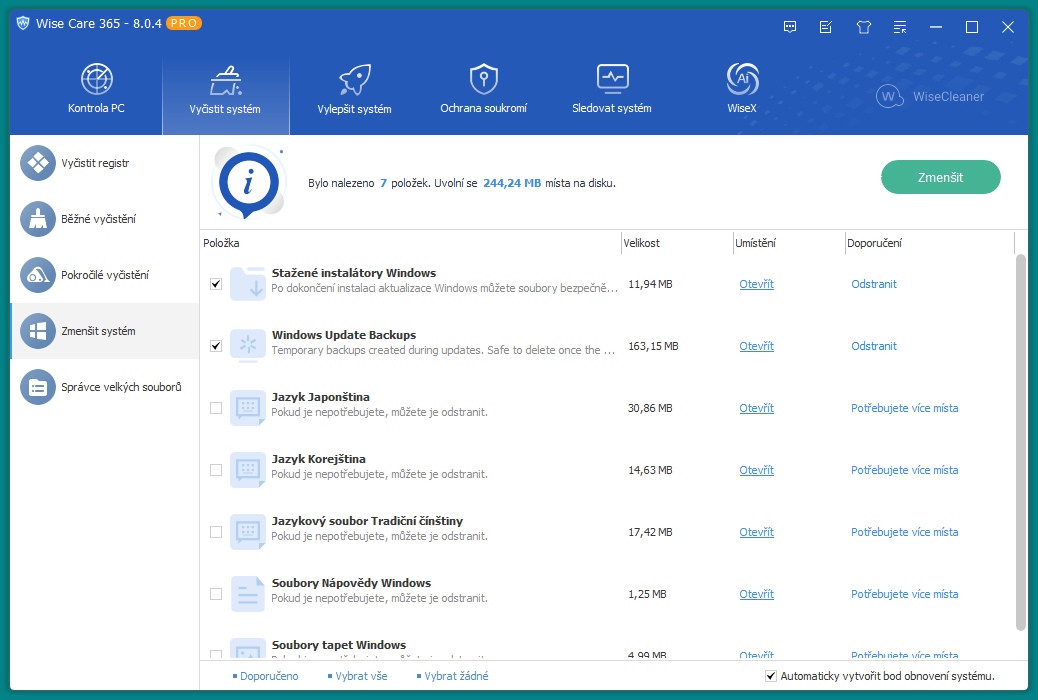This screenshot has height=700, width=1038.
Task: Click Otevřít for Stažené instalátory Windows
Action: point(757,284)
